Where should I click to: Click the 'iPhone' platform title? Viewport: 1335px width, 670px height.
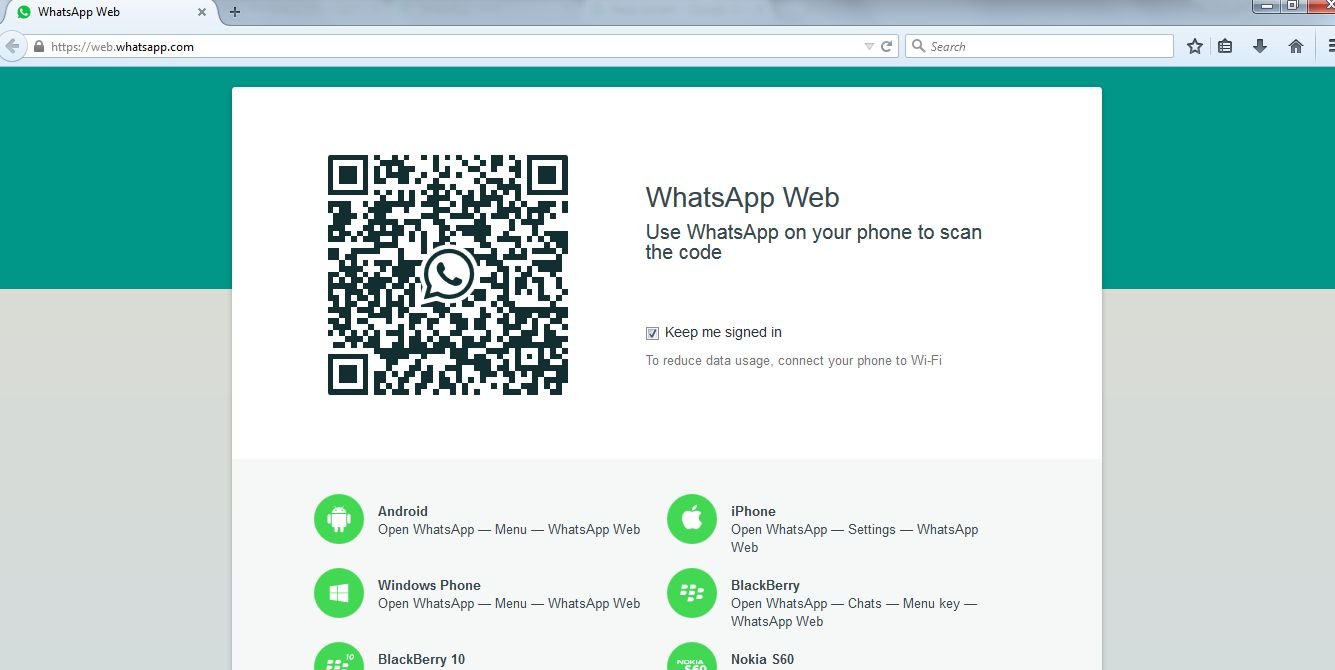[x=753, y=511]
